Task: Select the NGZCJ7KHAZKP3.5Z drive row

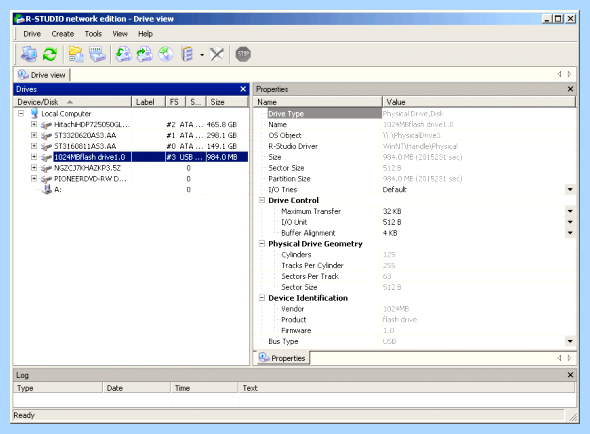Action: pyautogui.click(x=131, y=168)
